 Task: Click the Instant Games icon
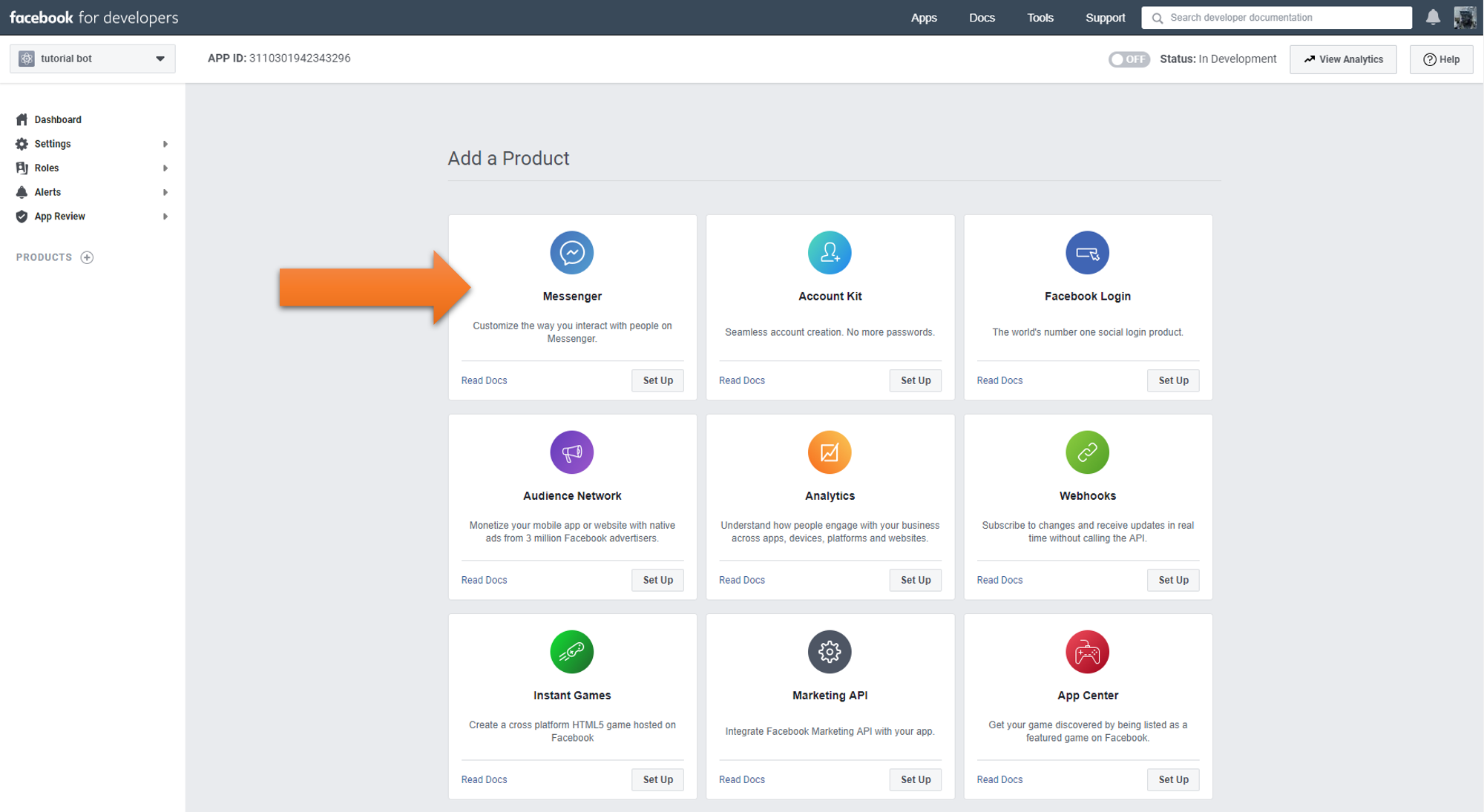pyautogui.click(x=571, y=652)
